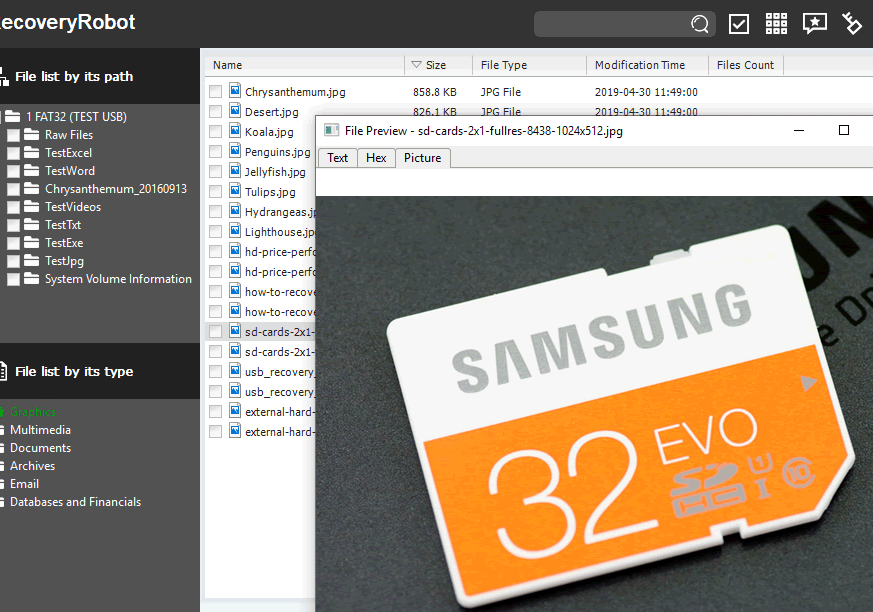Click the TestExcel folder icon
Screen dimensions: 873x612
[x=32, y=153]
